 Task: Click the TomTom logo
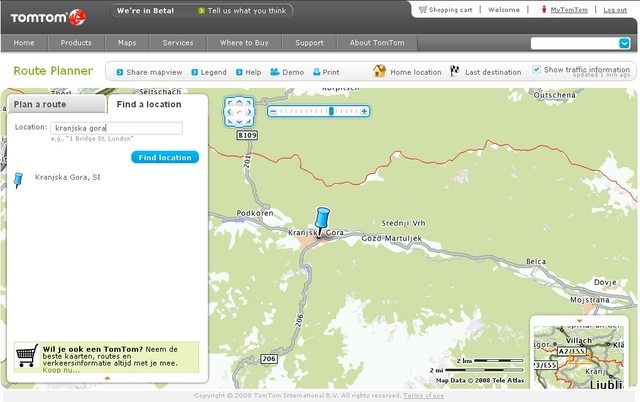click(48, 17)
